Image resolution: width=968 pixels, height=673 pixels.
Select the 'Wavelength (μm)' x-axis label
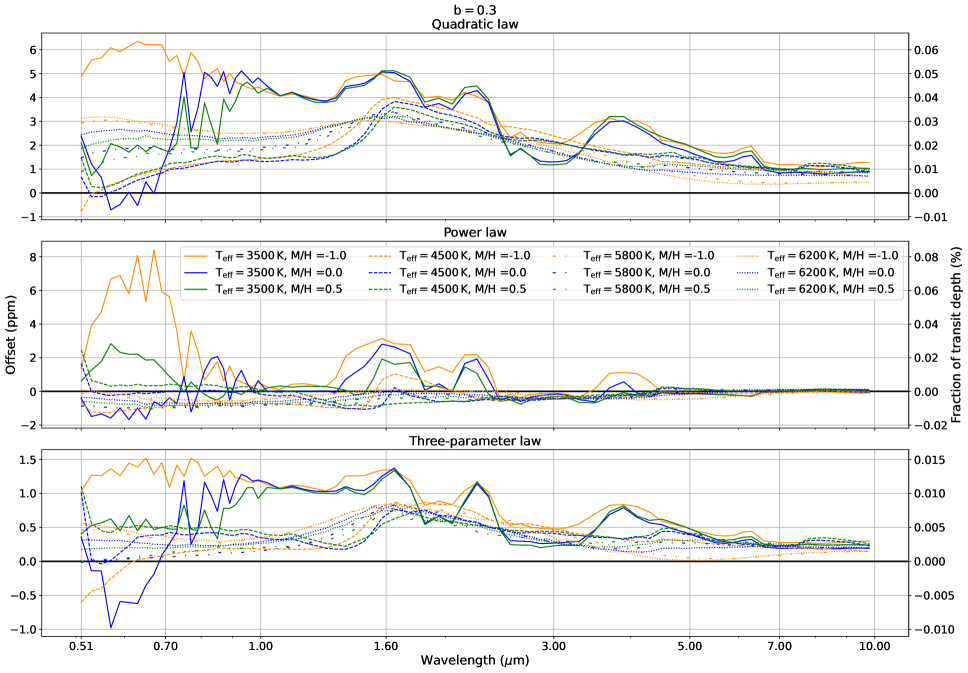point(475,660)
